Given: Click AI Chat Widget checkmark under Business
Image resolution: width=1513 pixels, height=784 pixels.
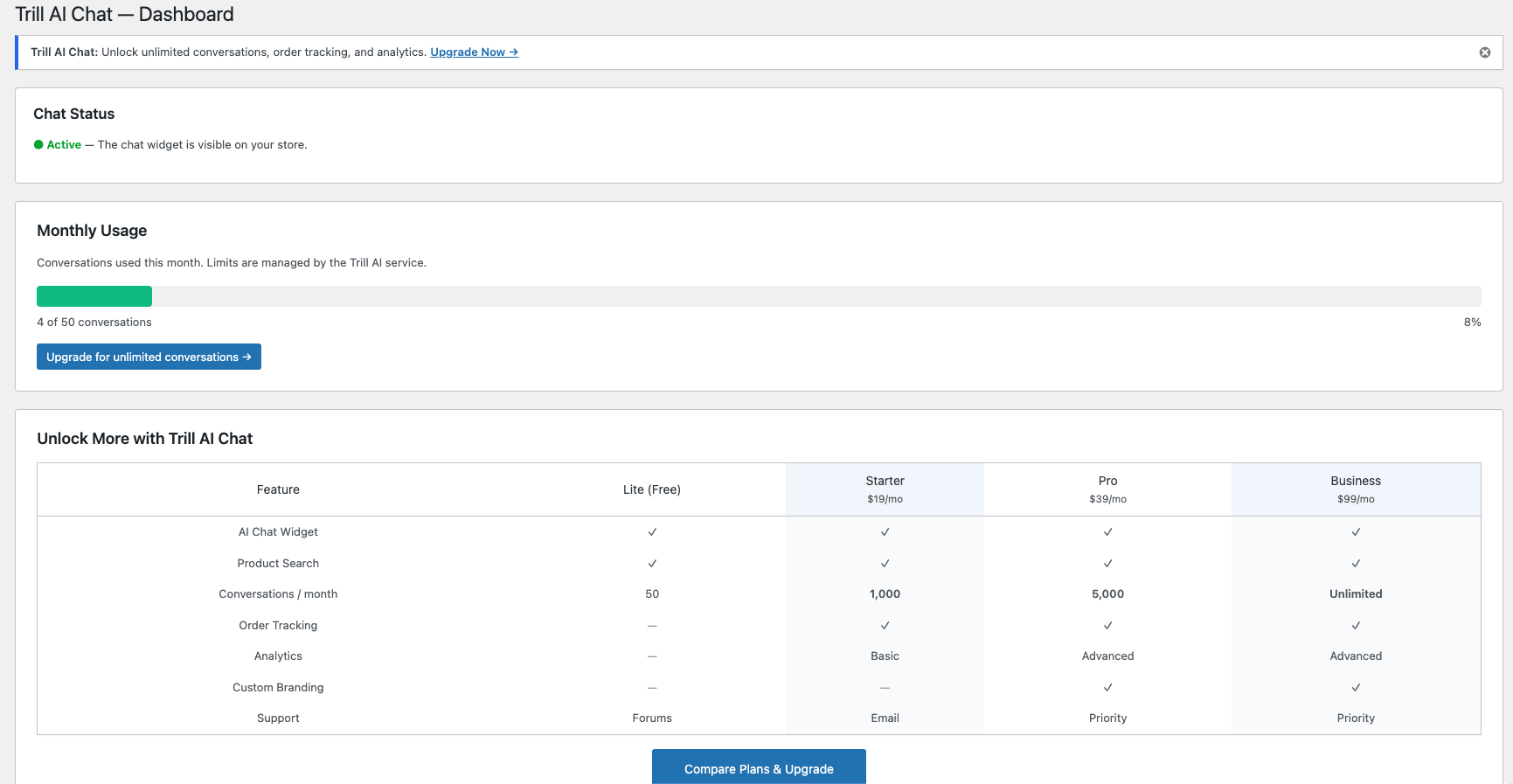Looking at the screenshot, I should [1356, 532].
